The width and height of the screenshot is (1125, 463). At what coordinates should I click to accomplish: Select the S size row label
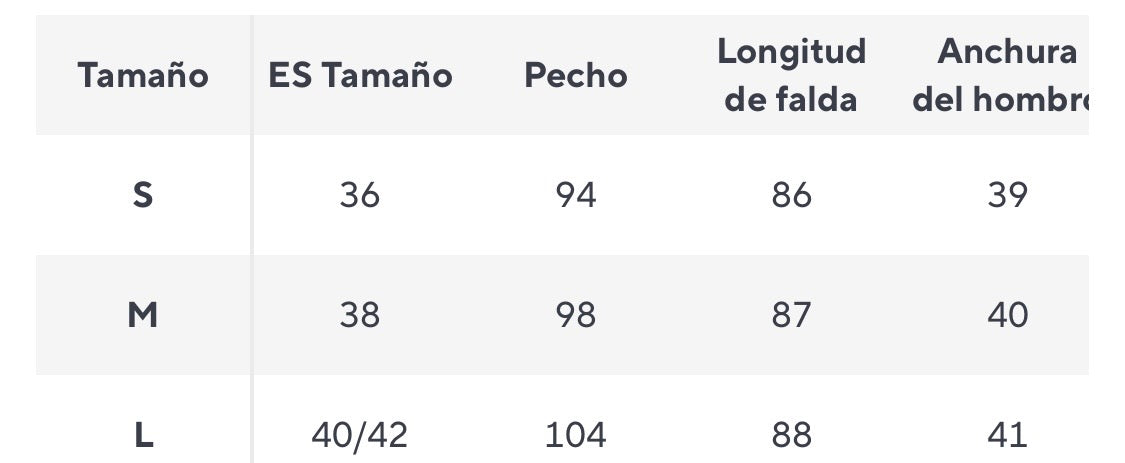point(143,195)
